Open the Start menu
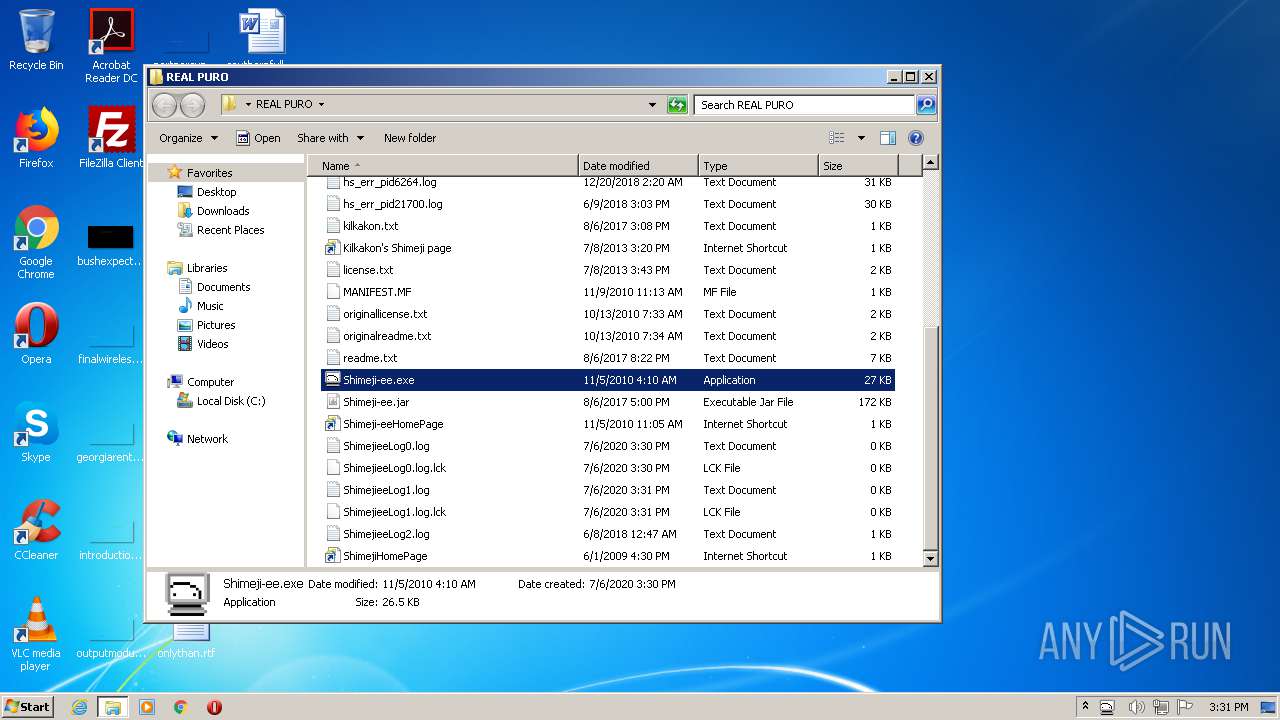1280x720 pixels. pos(28,707)
